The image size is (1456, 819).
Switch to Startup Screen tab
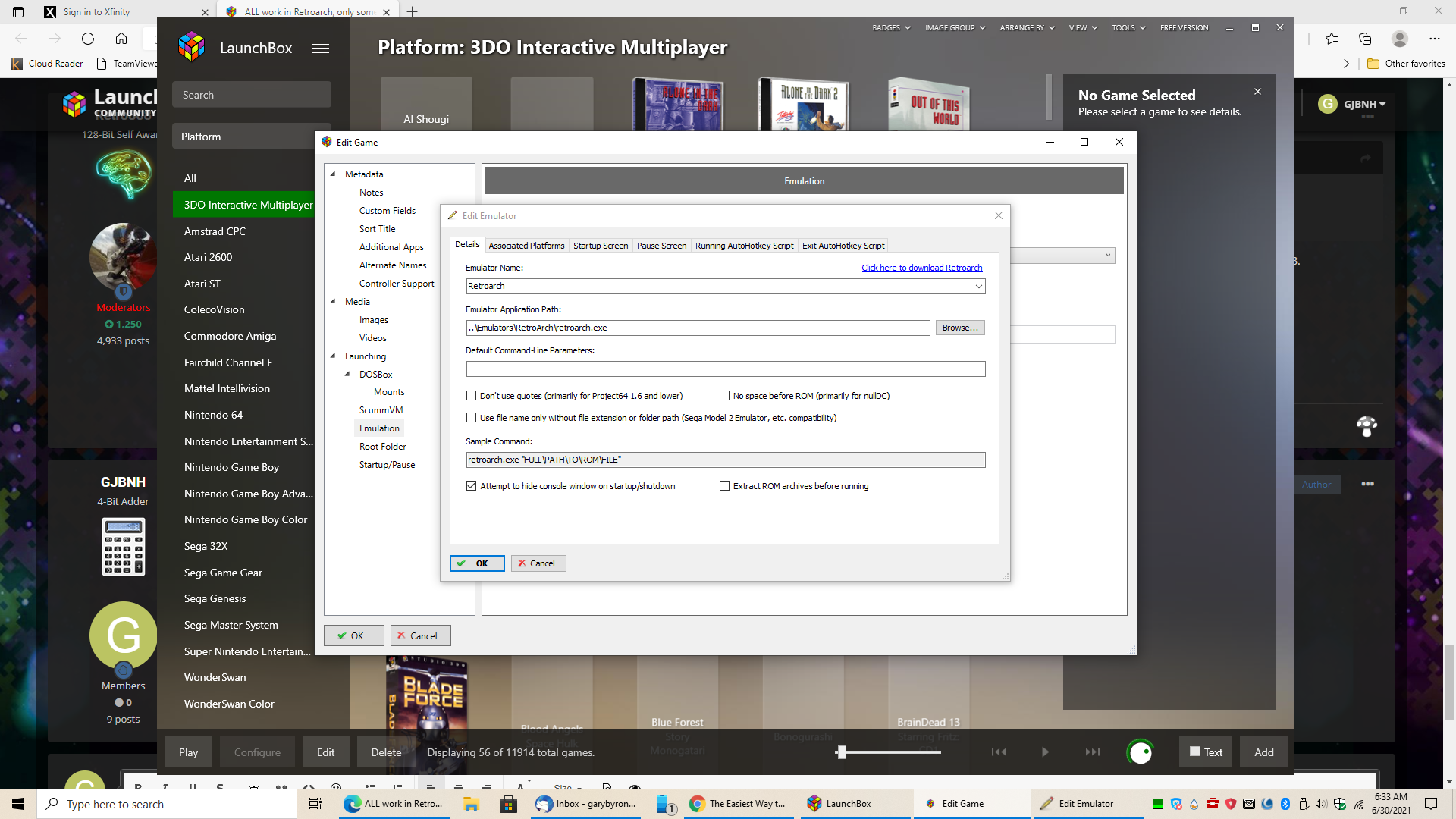[x=601, y=246]
